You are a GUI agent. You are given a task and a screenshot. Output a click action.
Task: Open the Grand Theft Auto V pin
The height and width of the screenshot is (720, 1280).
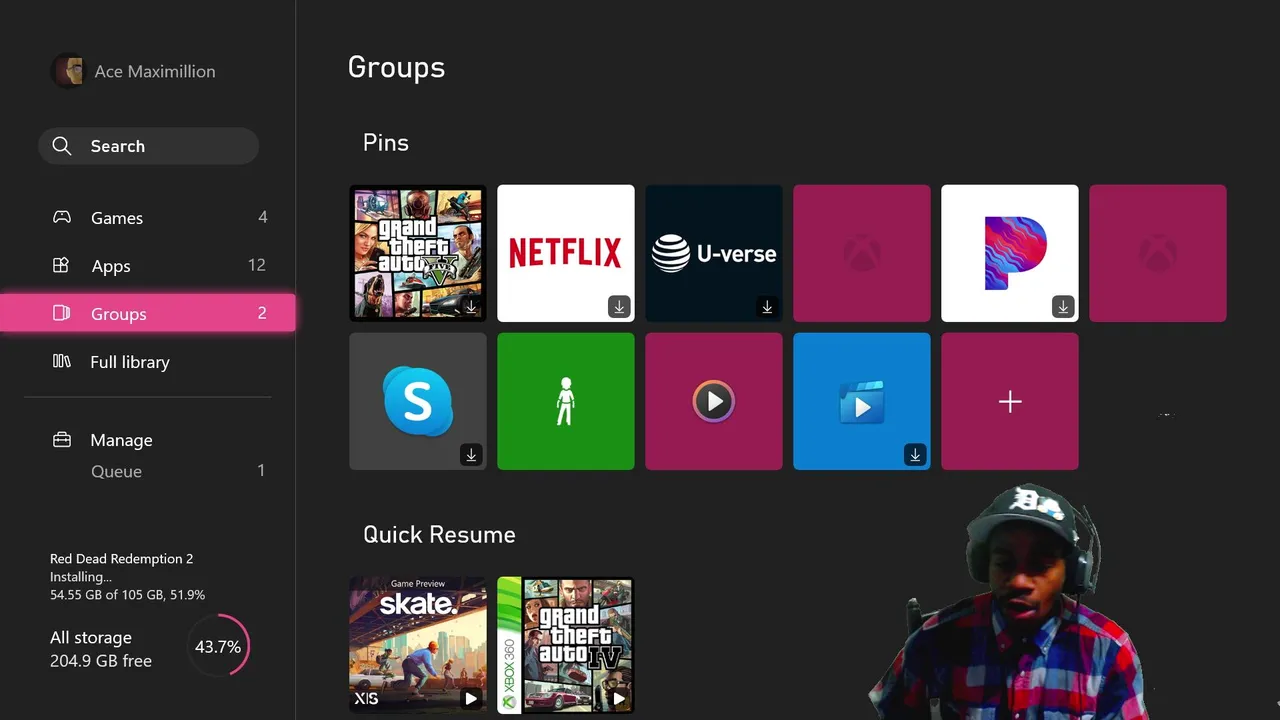coord(418,253)
